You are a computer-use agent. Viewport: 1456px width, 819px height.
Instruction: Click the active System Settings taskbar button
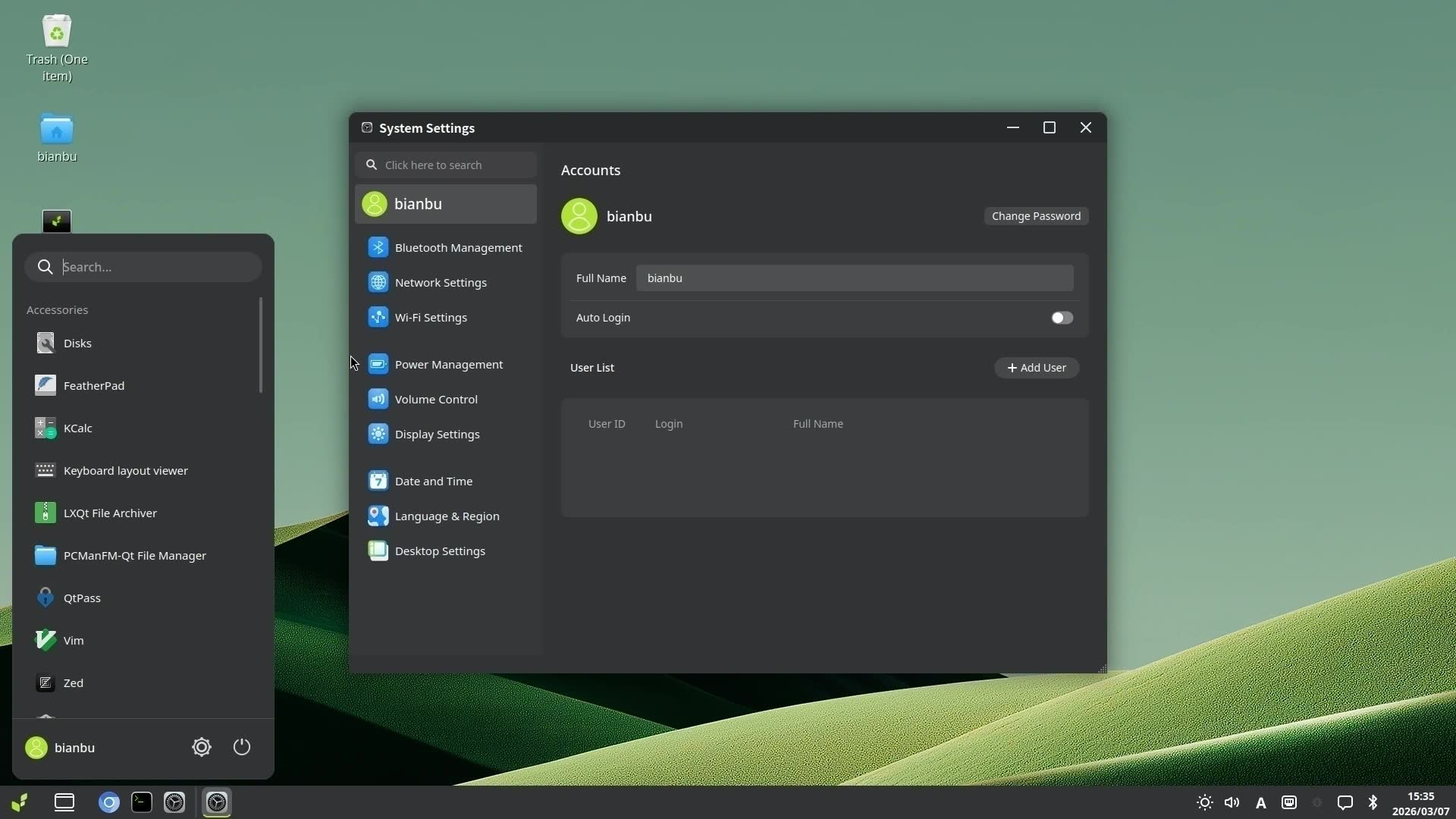217,802
